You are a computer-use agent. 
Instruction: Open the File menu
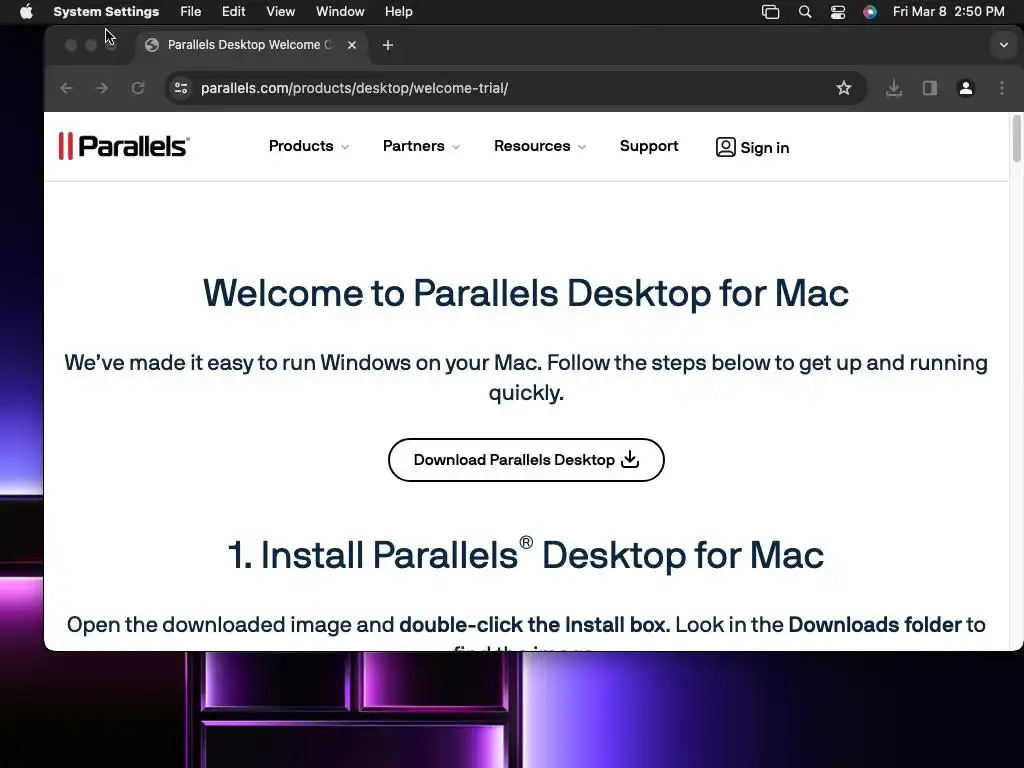(191, 12)
